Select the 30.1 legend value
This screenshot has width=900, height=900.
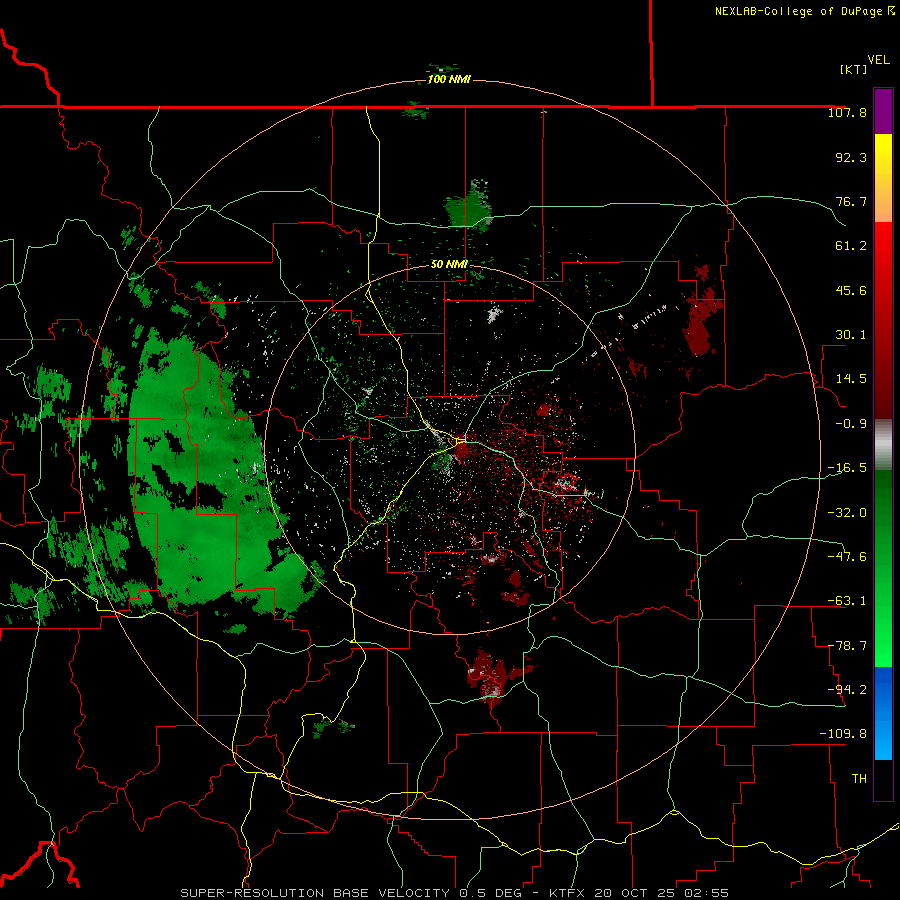[x=851, y=335]
